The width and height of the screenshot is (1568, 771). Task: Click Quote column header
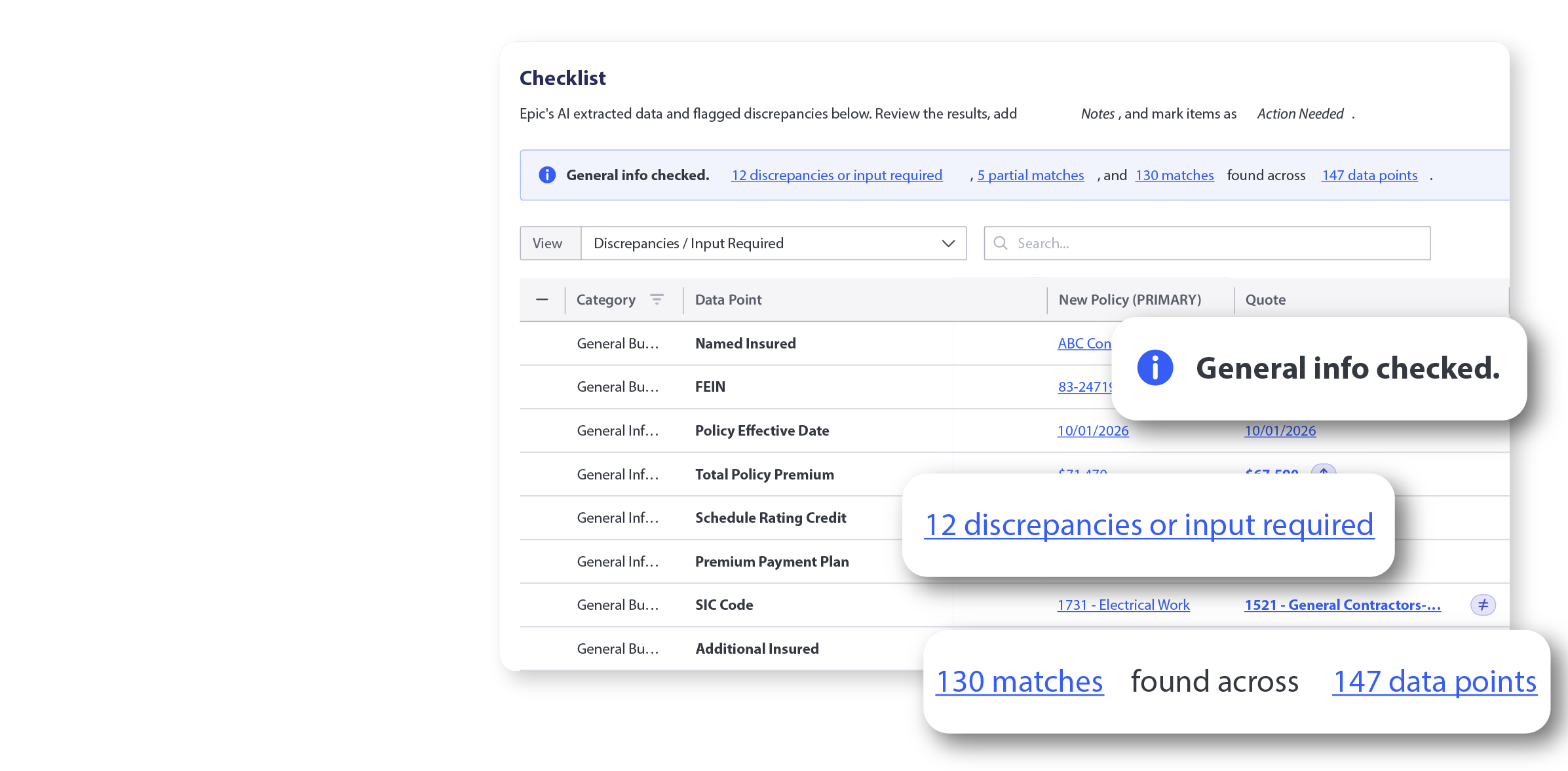[x=1265, y=299]
